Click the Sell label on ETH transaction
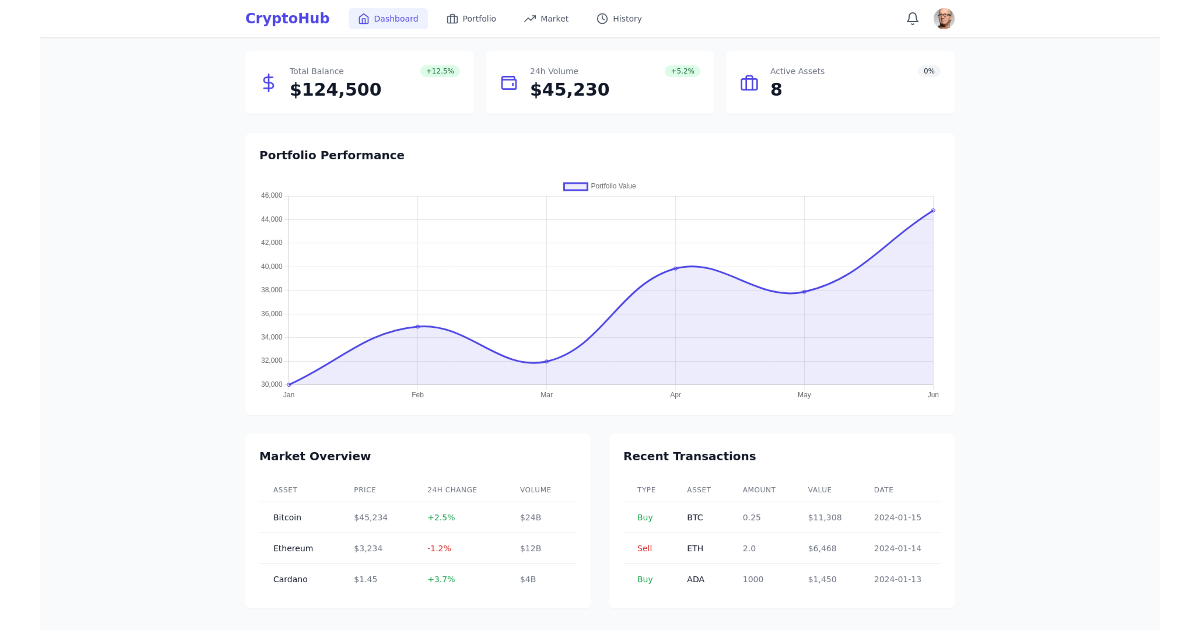The image size is (1200, 630). click(644, 548)
